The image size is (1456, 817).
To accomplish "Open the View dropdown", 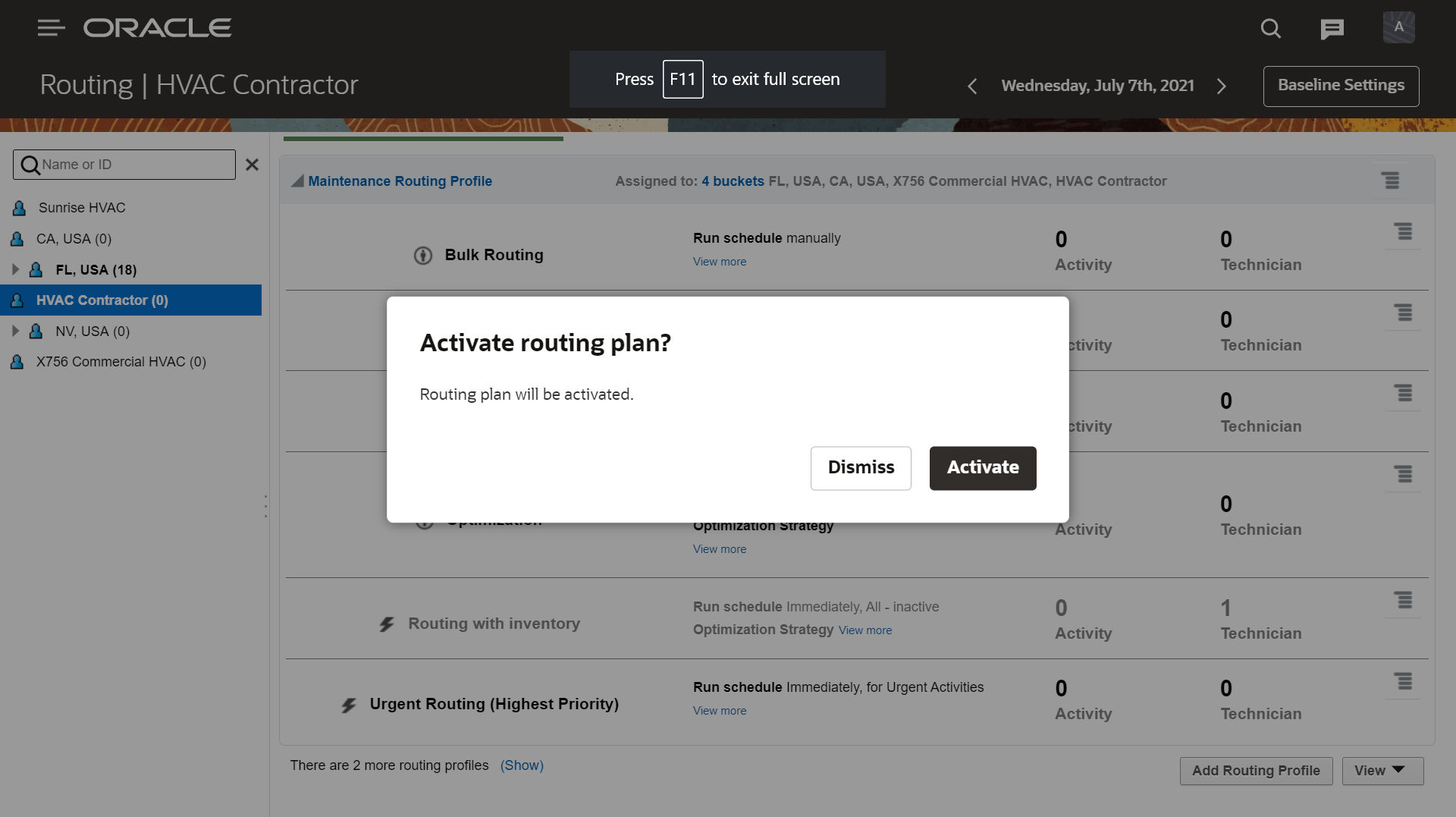I will pos(1382,771).
